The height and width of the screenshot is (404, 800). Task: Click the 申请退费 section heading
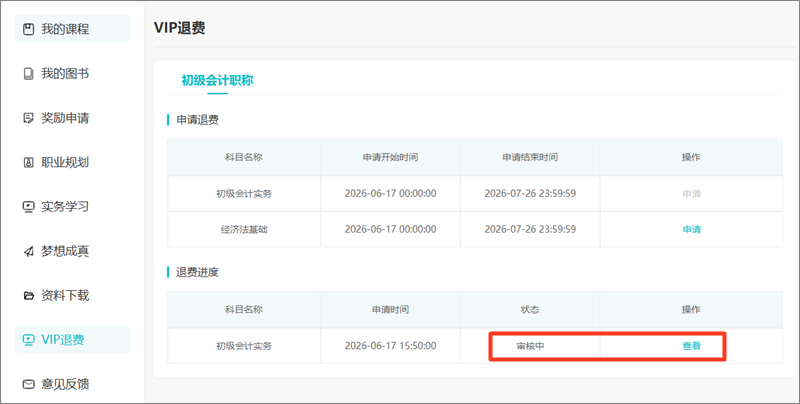(x=197, y=120)
